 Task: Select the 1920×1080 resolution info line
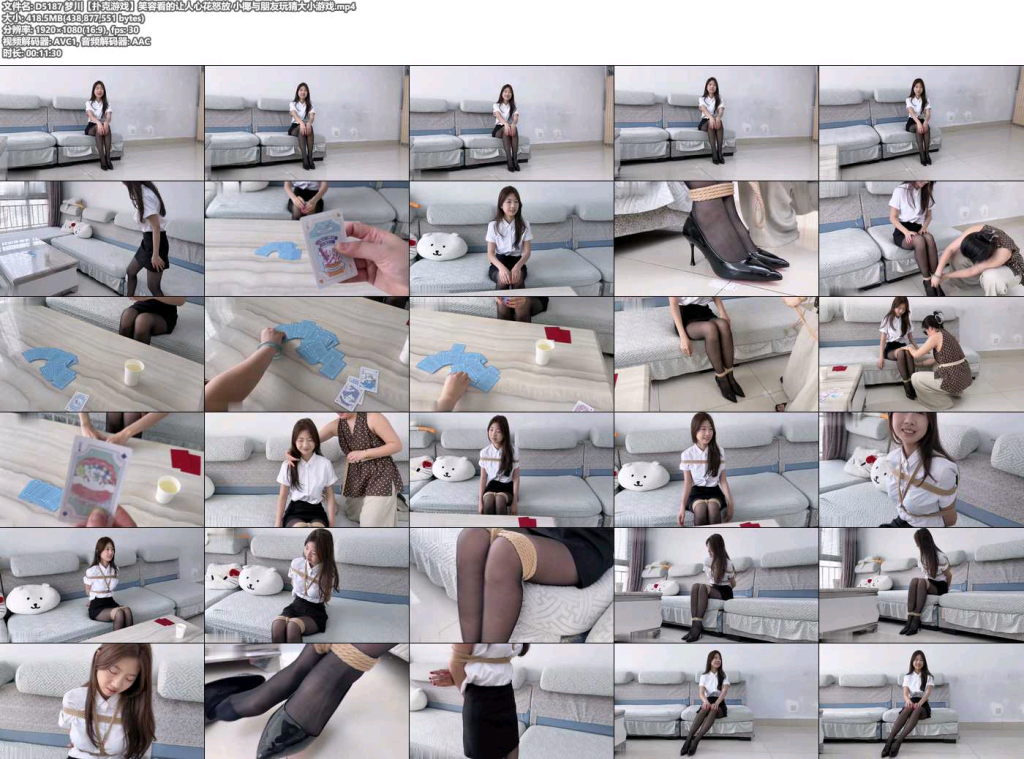71,30
